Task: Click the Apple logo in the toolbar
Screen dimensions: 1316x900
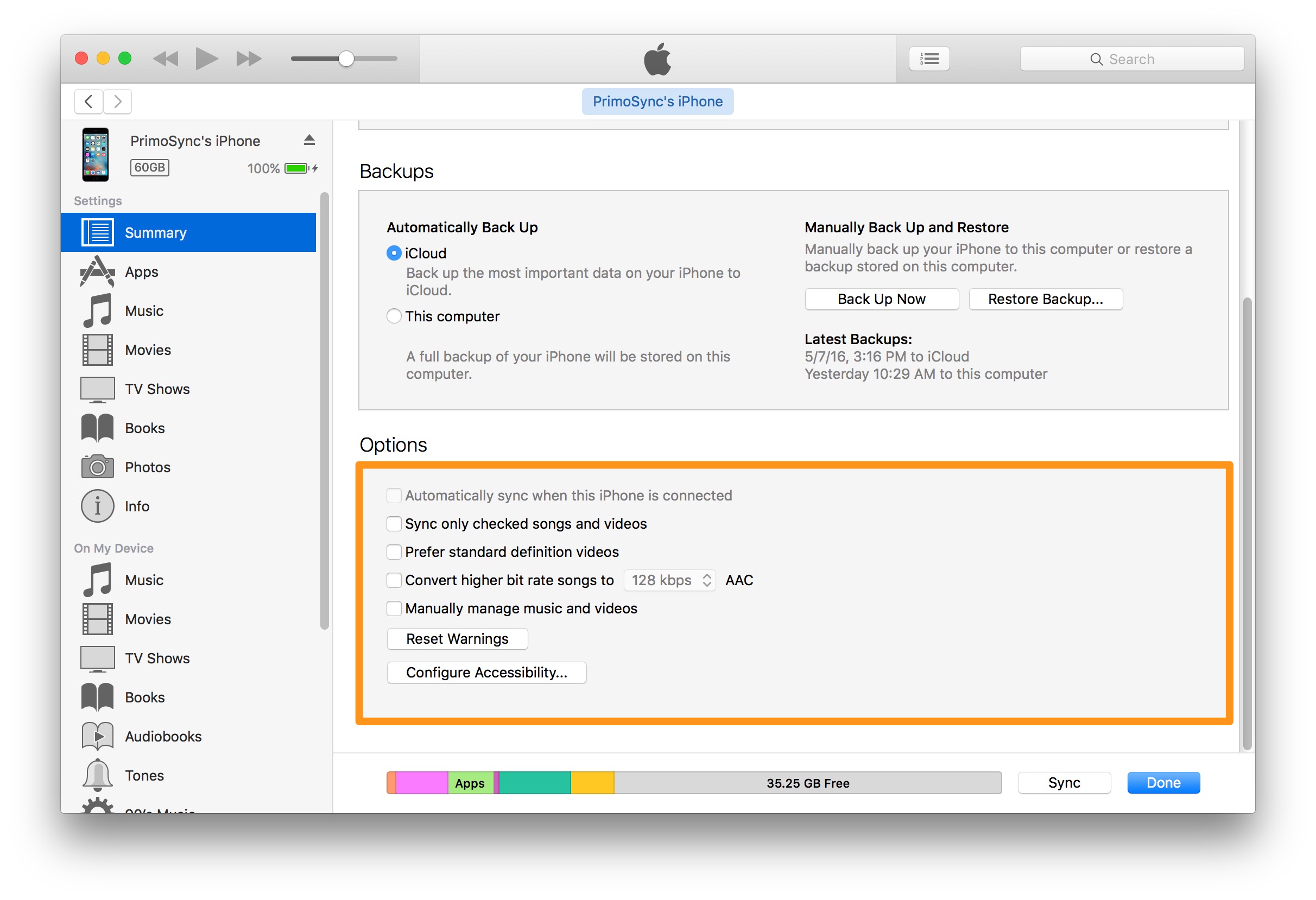Action: pos(657,59)
